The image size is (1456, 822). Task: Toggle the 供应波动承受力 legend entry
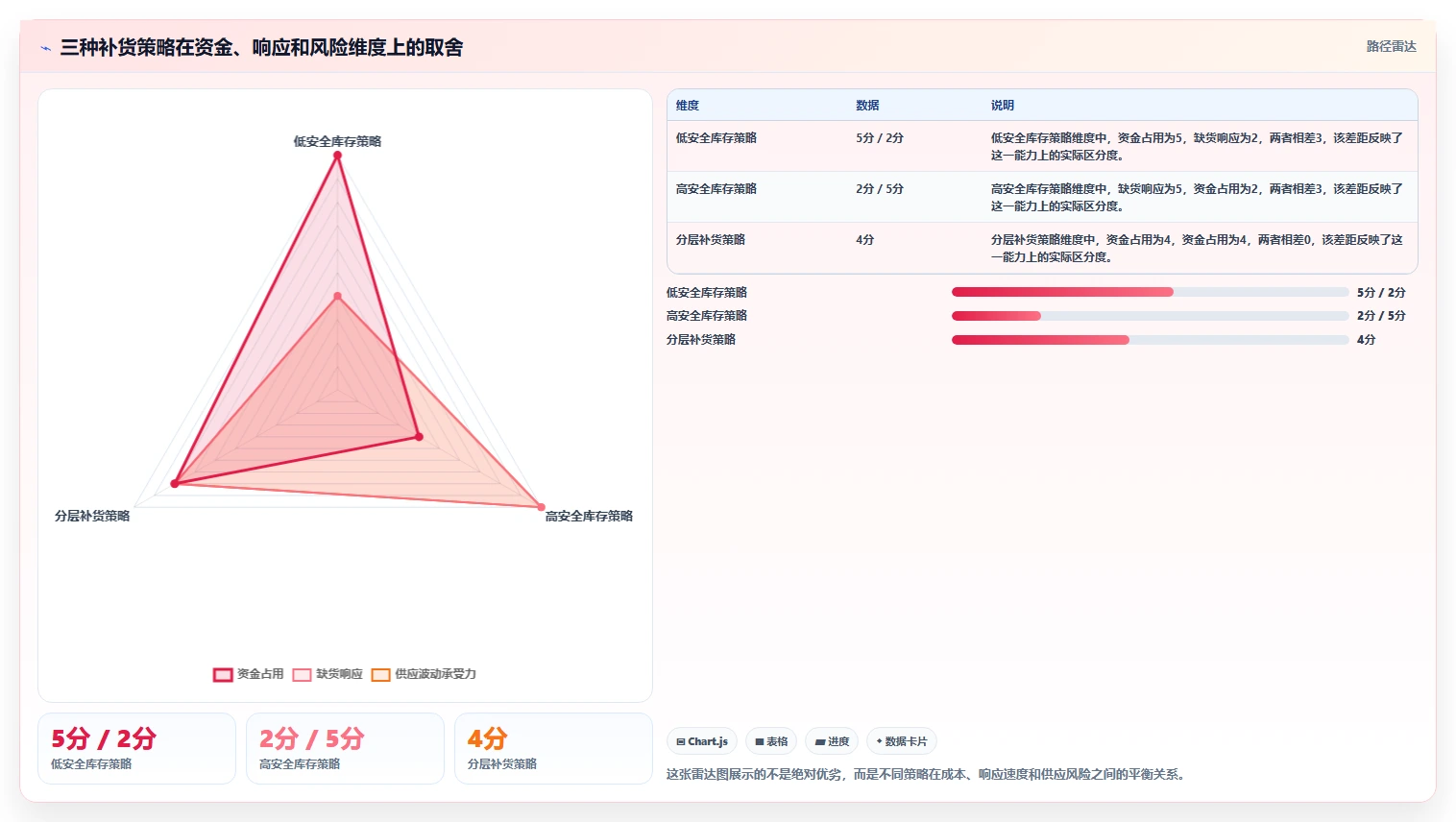tap(424, 674)
